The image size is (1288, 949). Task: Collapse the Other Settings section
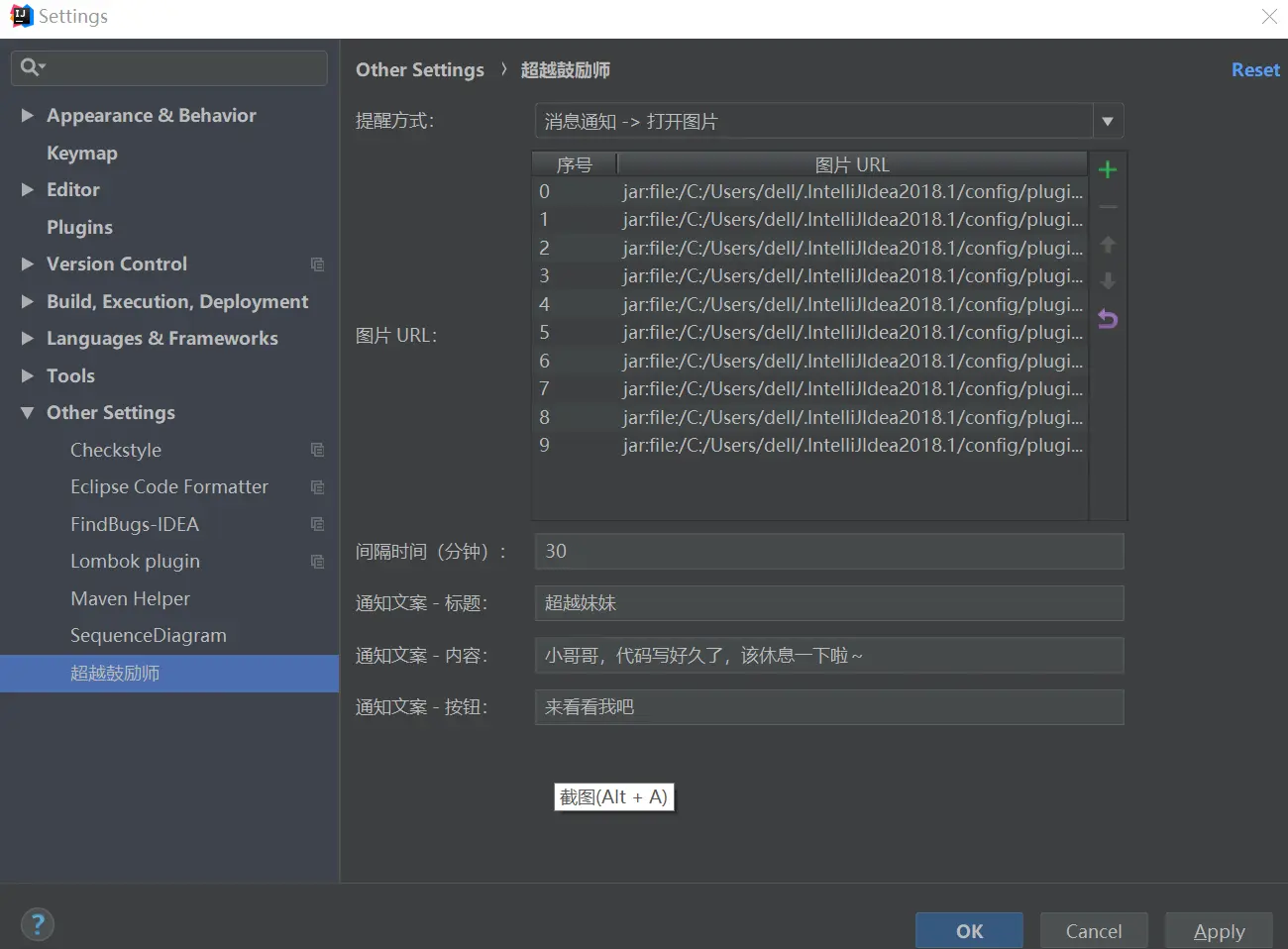28,413
